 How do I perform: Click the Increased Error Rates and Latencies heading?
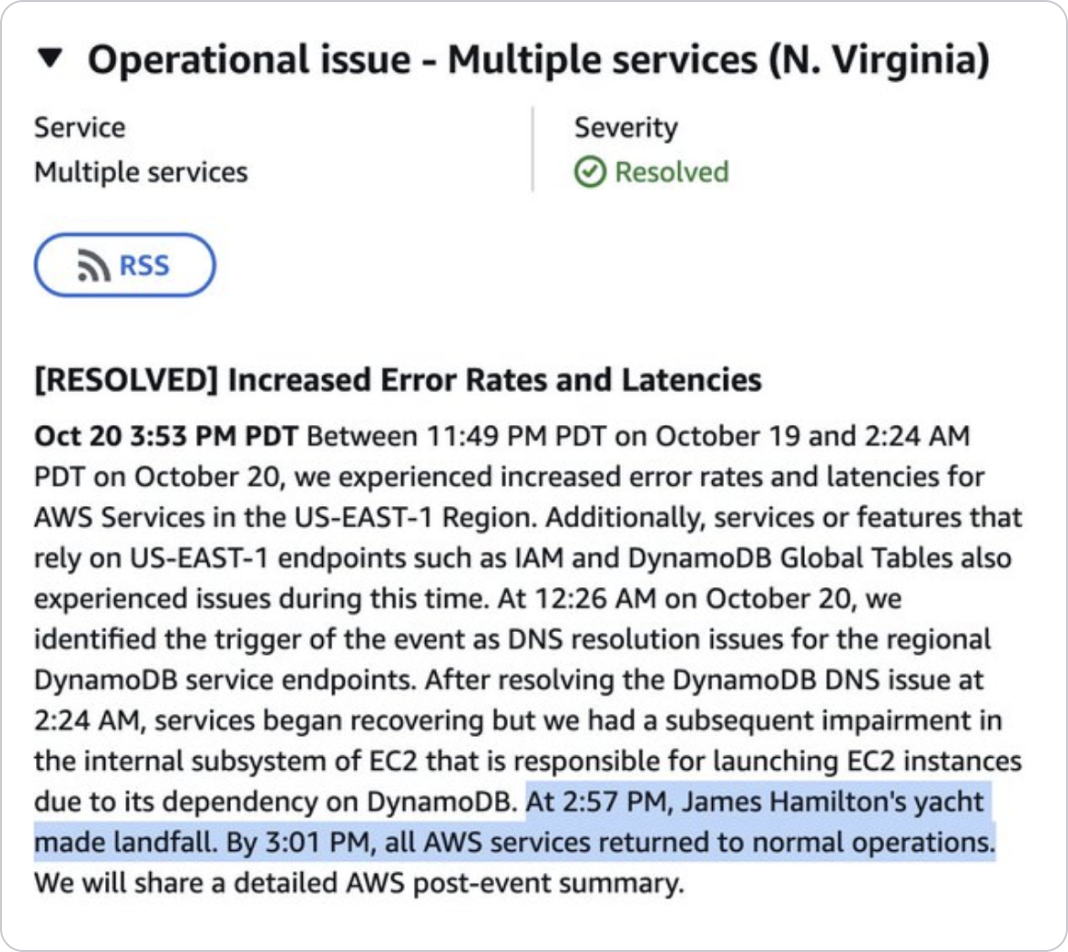point(397,380)
